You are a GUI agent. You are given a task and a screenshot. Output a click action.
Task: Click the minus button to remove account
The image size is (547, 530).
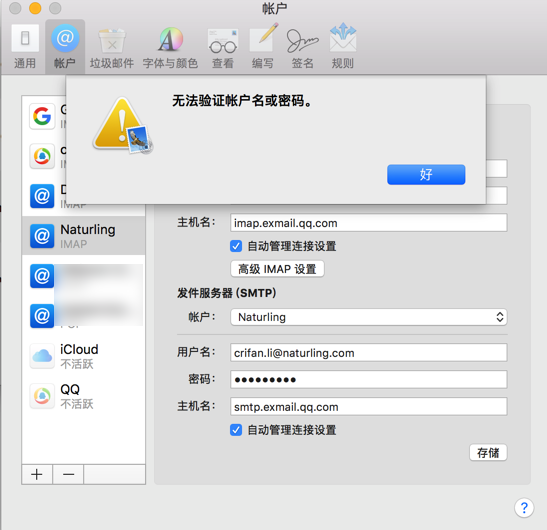(x=68, y=474)
